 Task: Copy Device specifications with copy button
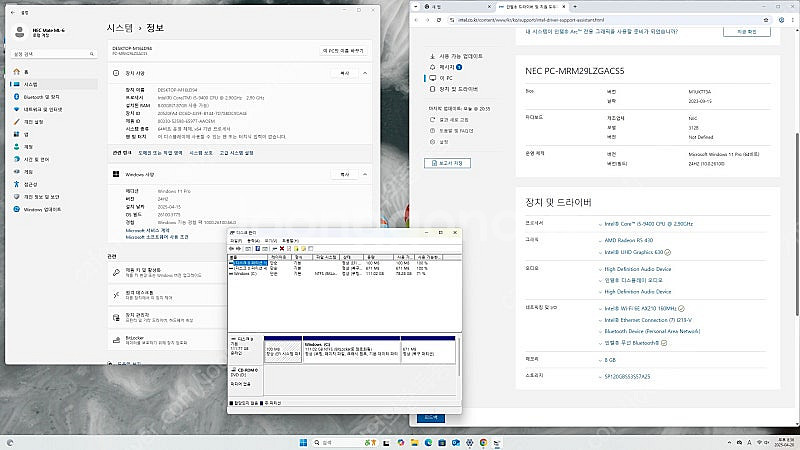[345, 73]
